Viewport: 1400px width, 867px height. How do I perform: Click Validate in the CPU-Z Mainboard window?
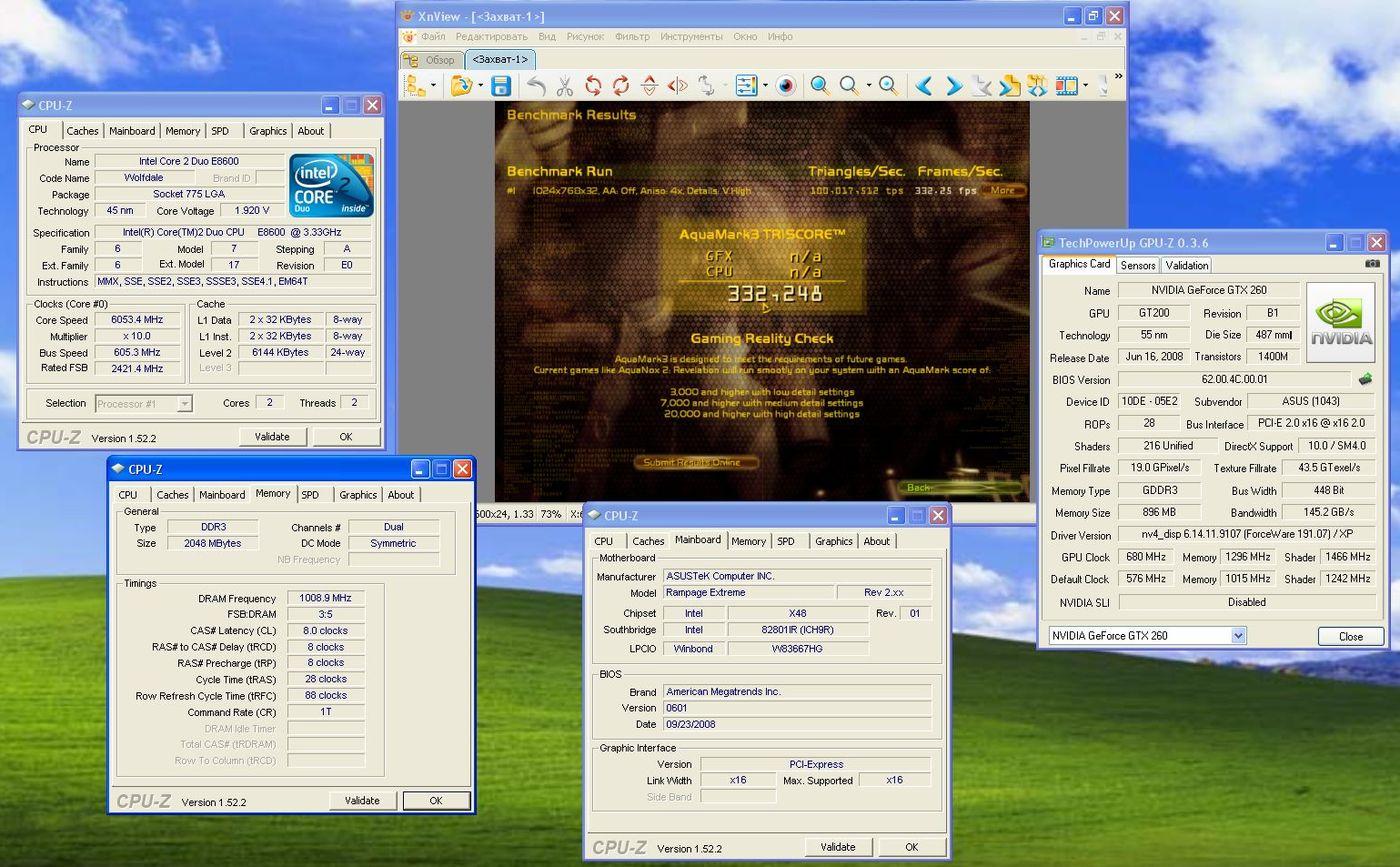coord(837,847)
